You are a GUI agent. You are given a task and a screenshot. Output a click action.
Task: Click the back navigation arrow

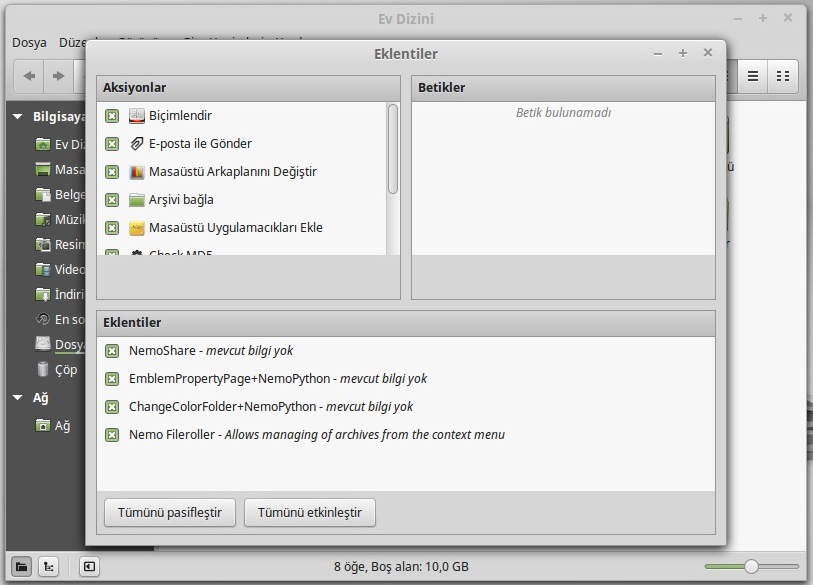27,75
